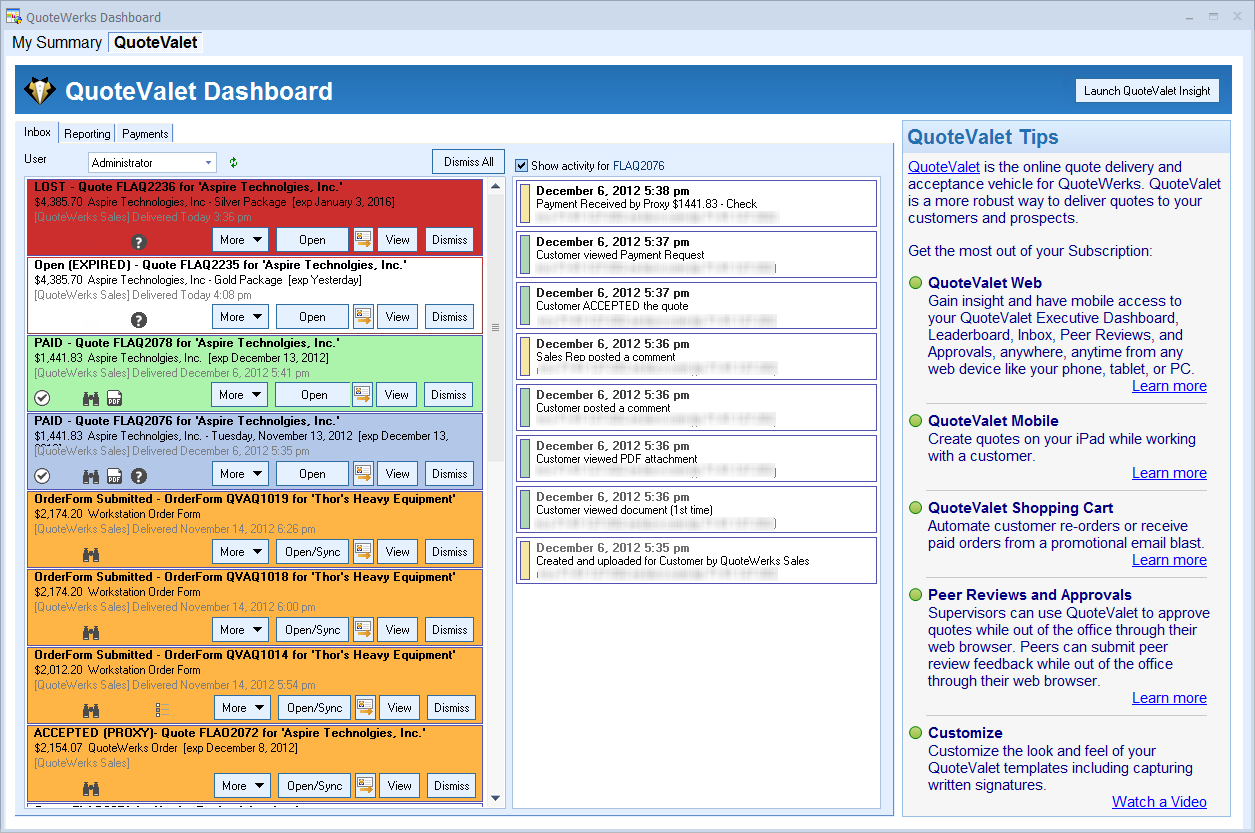The height and width of the screenshot is (833, 1255).
Task: Click the checklist icon on OrderForm QVAQ1014
Action: pos(163,709)
